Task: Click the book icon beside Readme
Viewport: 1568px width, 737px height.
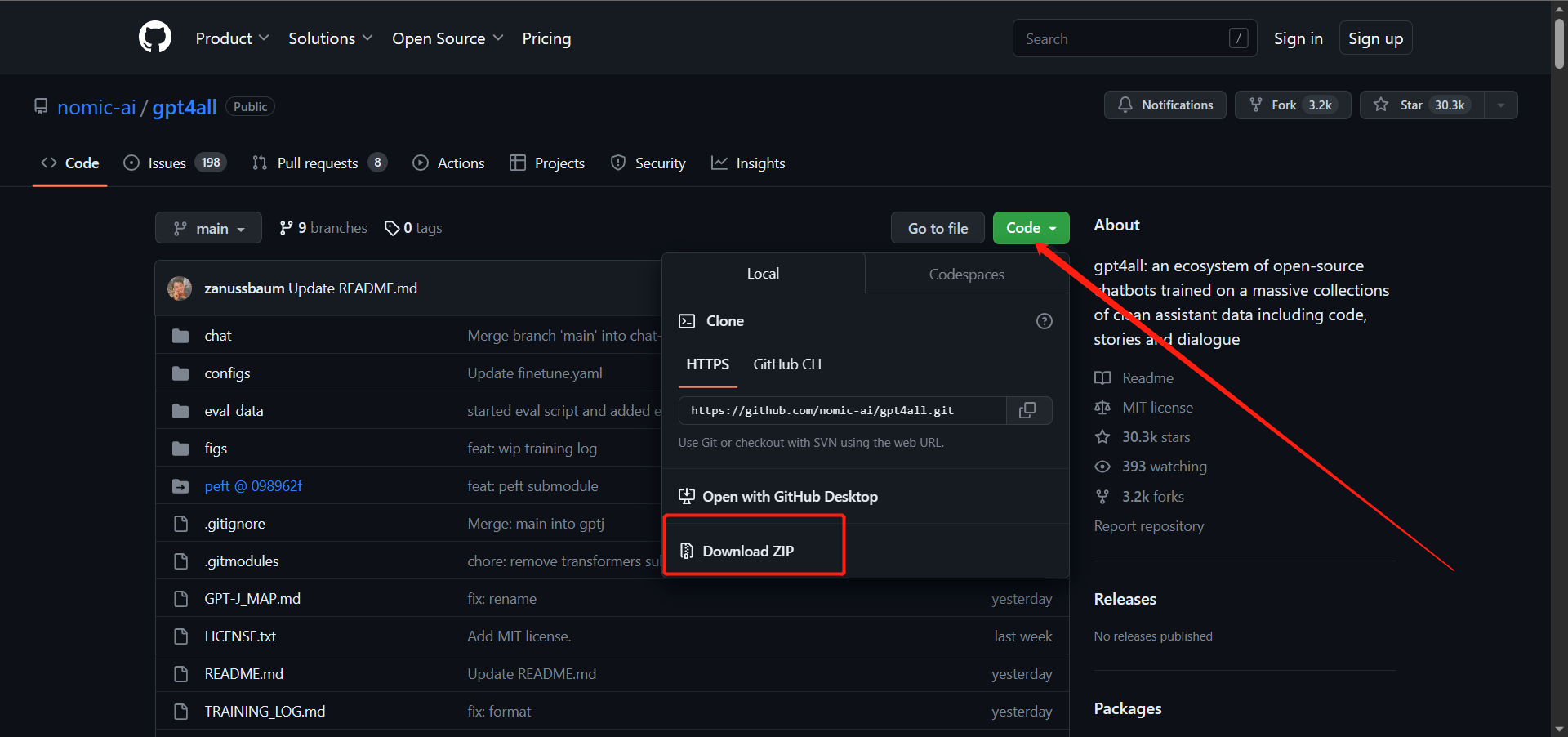Action: point(1102,378)
